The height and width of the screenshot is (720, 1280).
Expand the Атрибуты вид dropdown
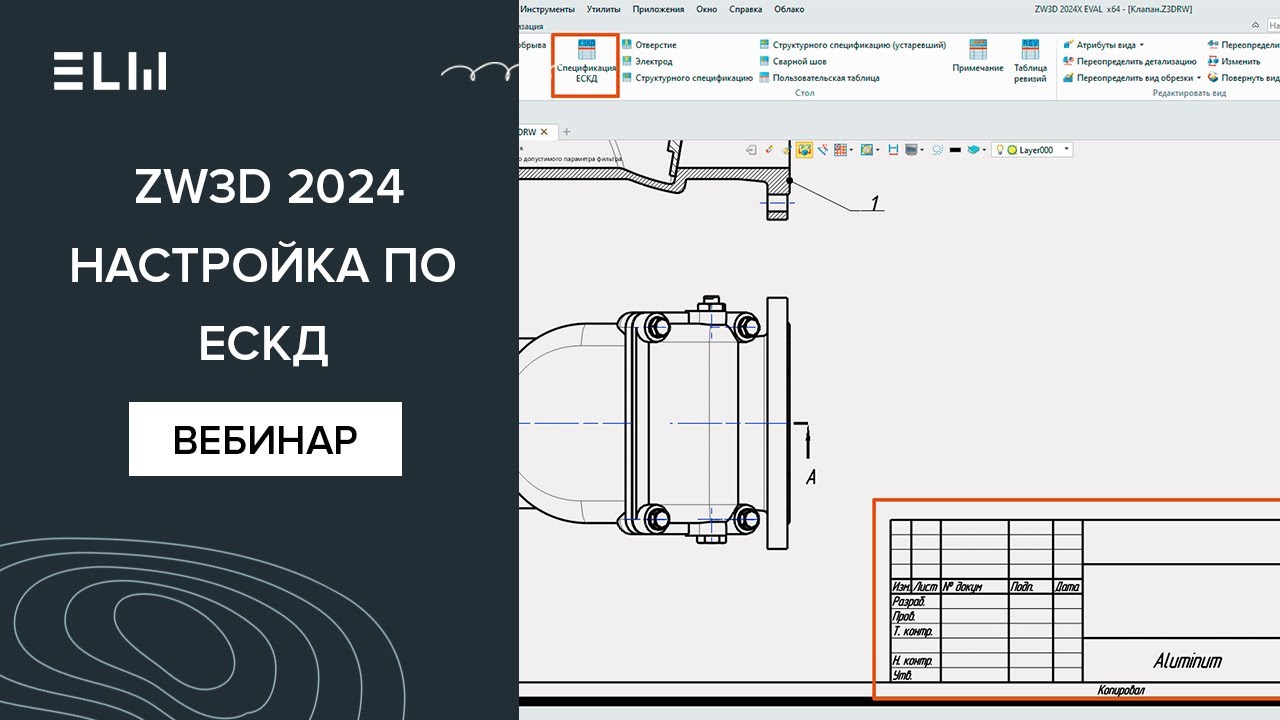(x=1142, y=45)
